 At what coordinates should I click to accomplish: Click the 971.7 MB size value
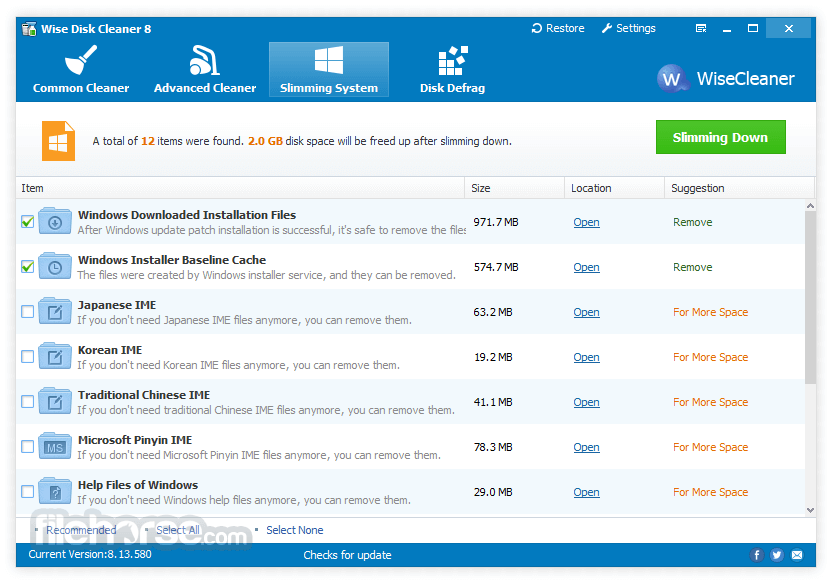496,222
